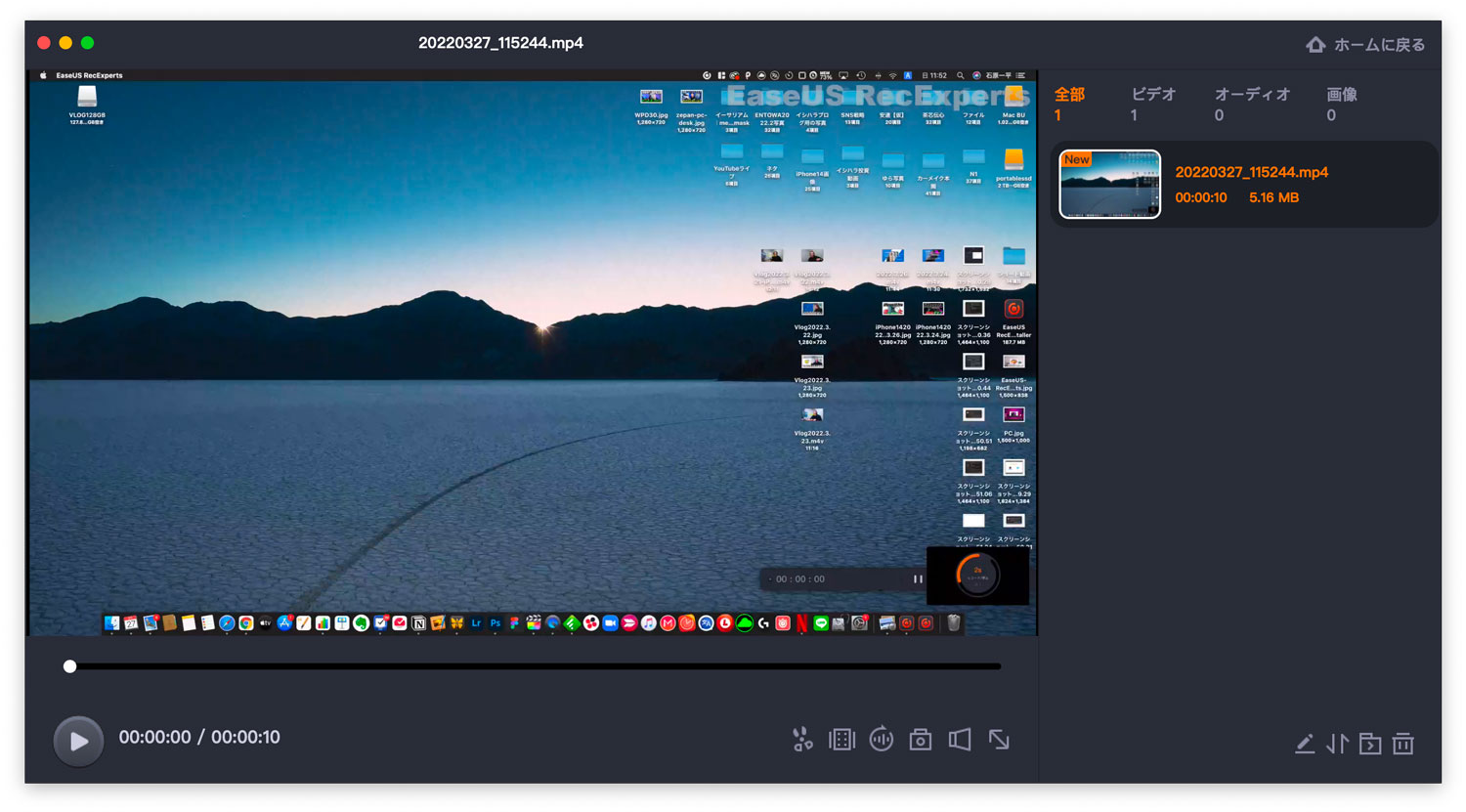
Task: Open the circular waveform audio tool
Action: [882, 740]
